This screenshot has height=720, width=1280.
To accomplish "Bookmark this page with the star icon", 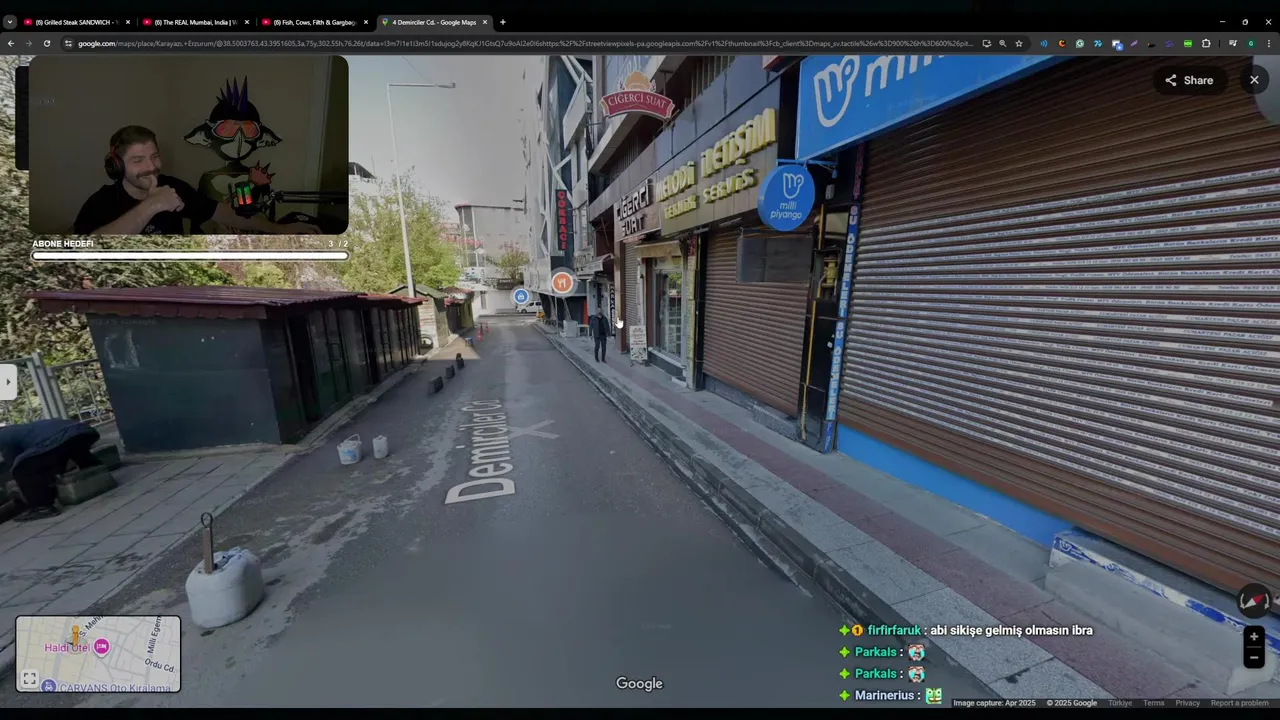I will pyautogui.click(x=1019, y=43).
